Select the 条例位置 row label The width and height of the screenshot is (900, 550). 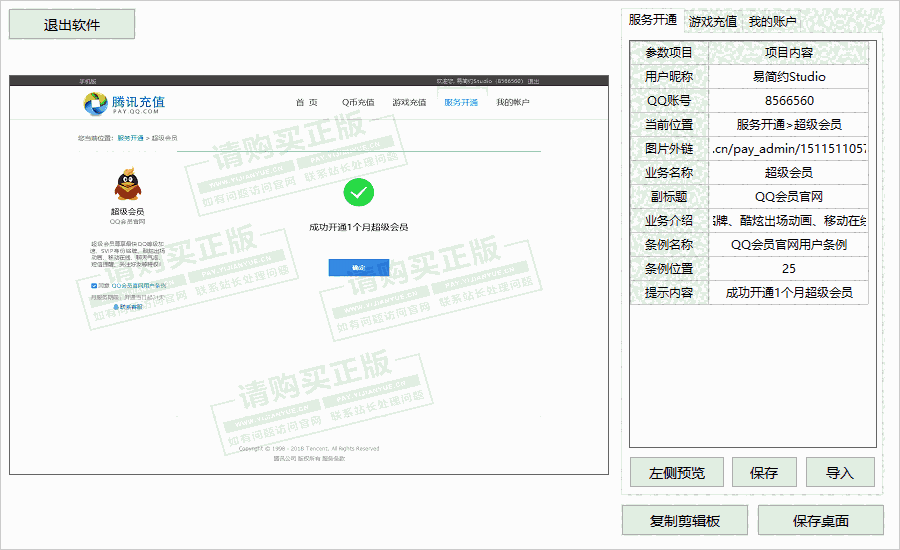point(669,269)
